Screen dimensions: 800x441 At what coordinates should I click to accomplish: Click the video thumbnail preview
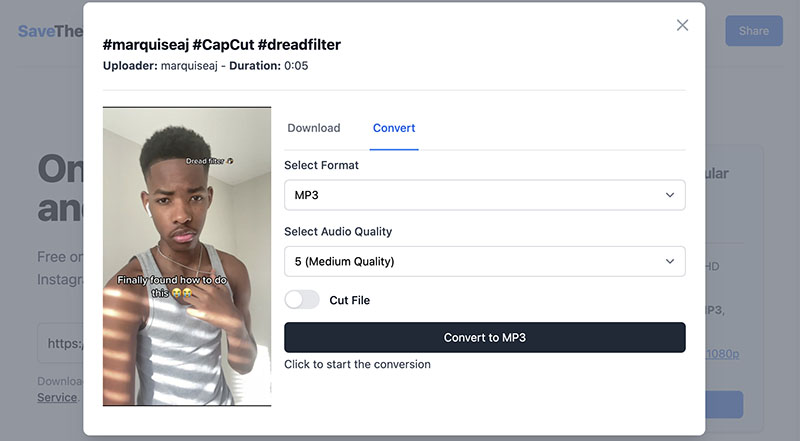point(187,256)
